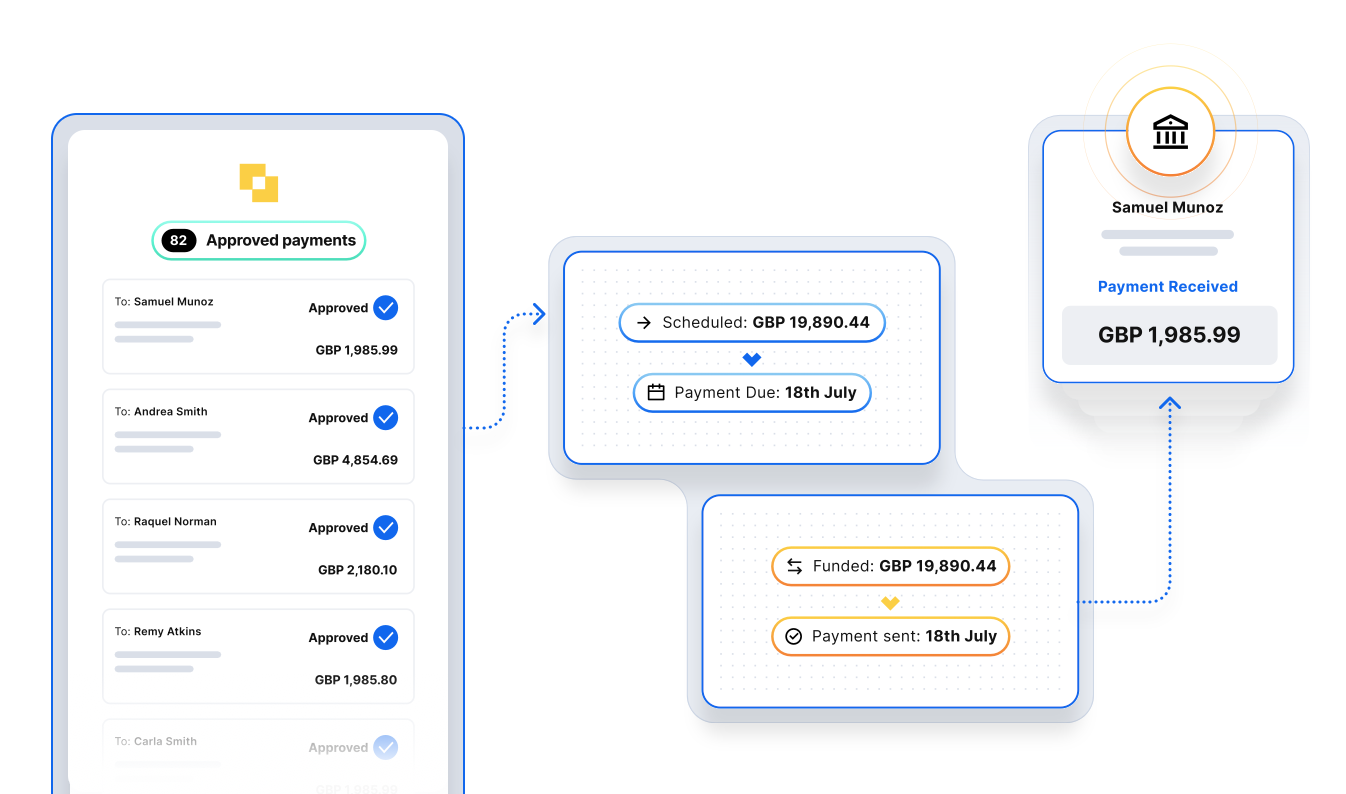Click the upward arrowhead below Payment Received card

[1170, 403]
